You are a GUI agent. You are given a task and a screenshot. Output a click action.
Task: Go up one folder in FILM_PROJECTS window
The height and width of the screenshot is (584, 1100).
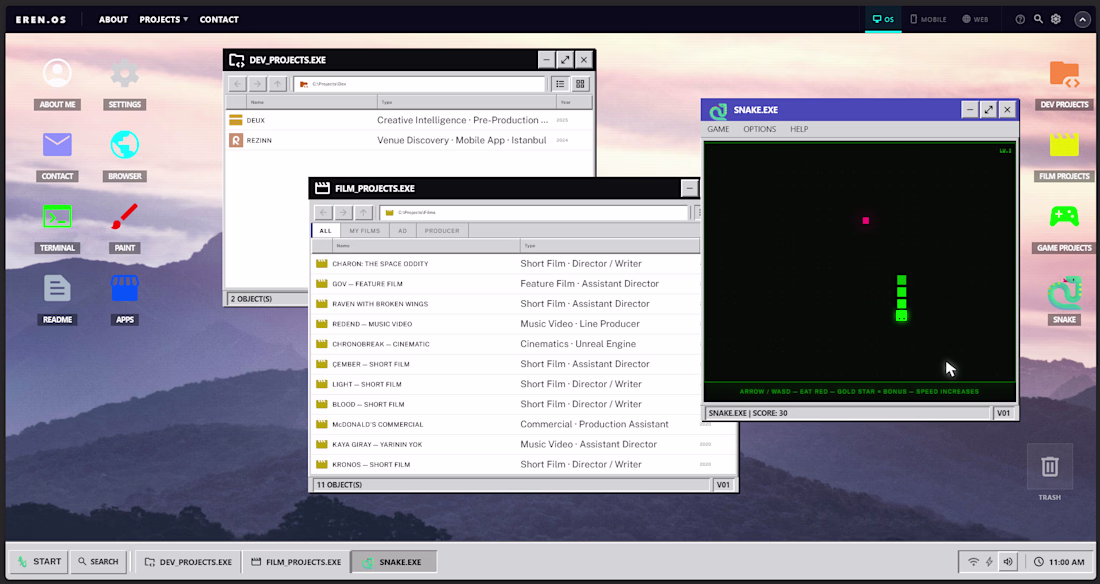363,213
